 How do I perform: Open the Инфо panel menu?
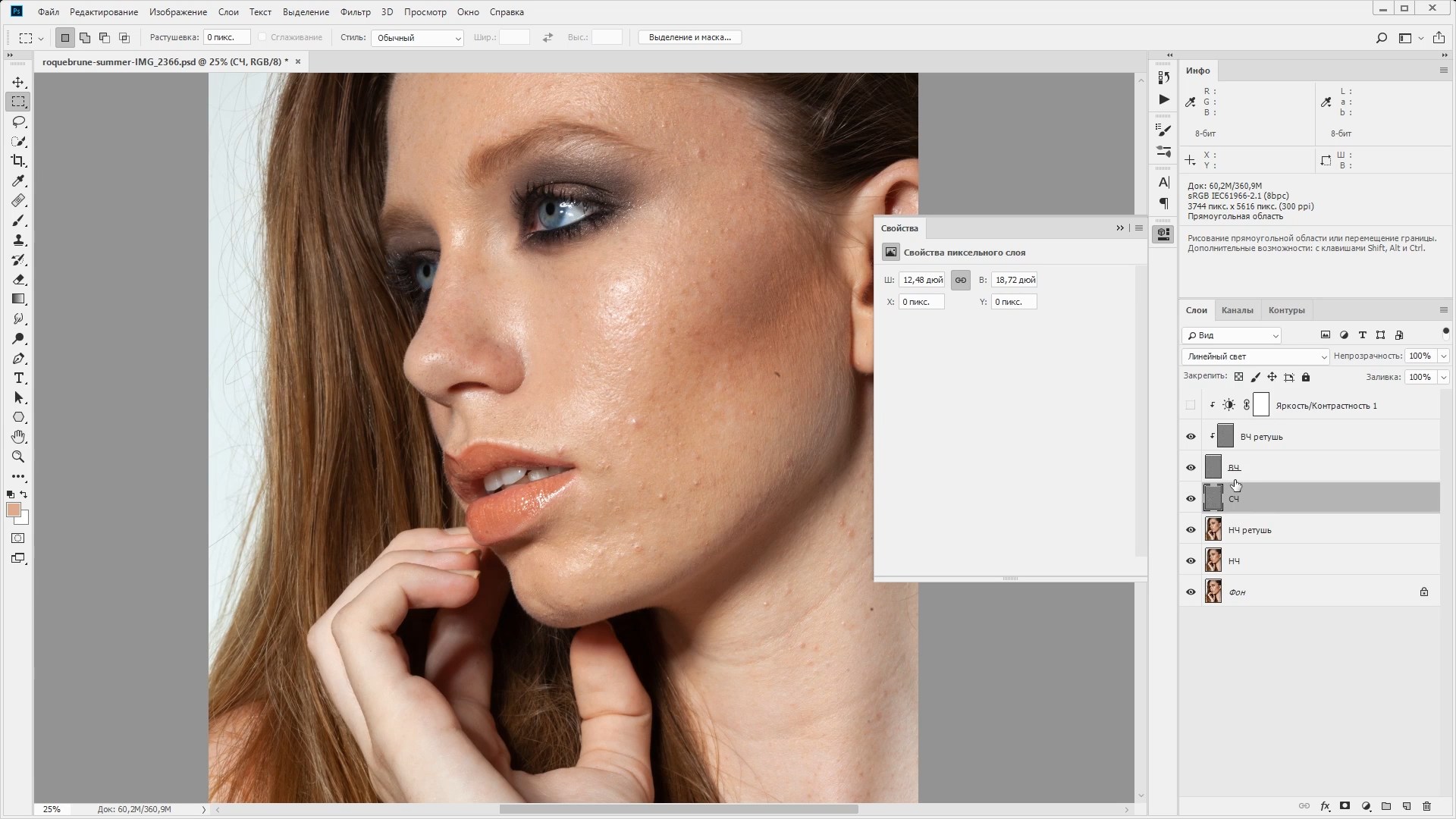point(1443,70)
